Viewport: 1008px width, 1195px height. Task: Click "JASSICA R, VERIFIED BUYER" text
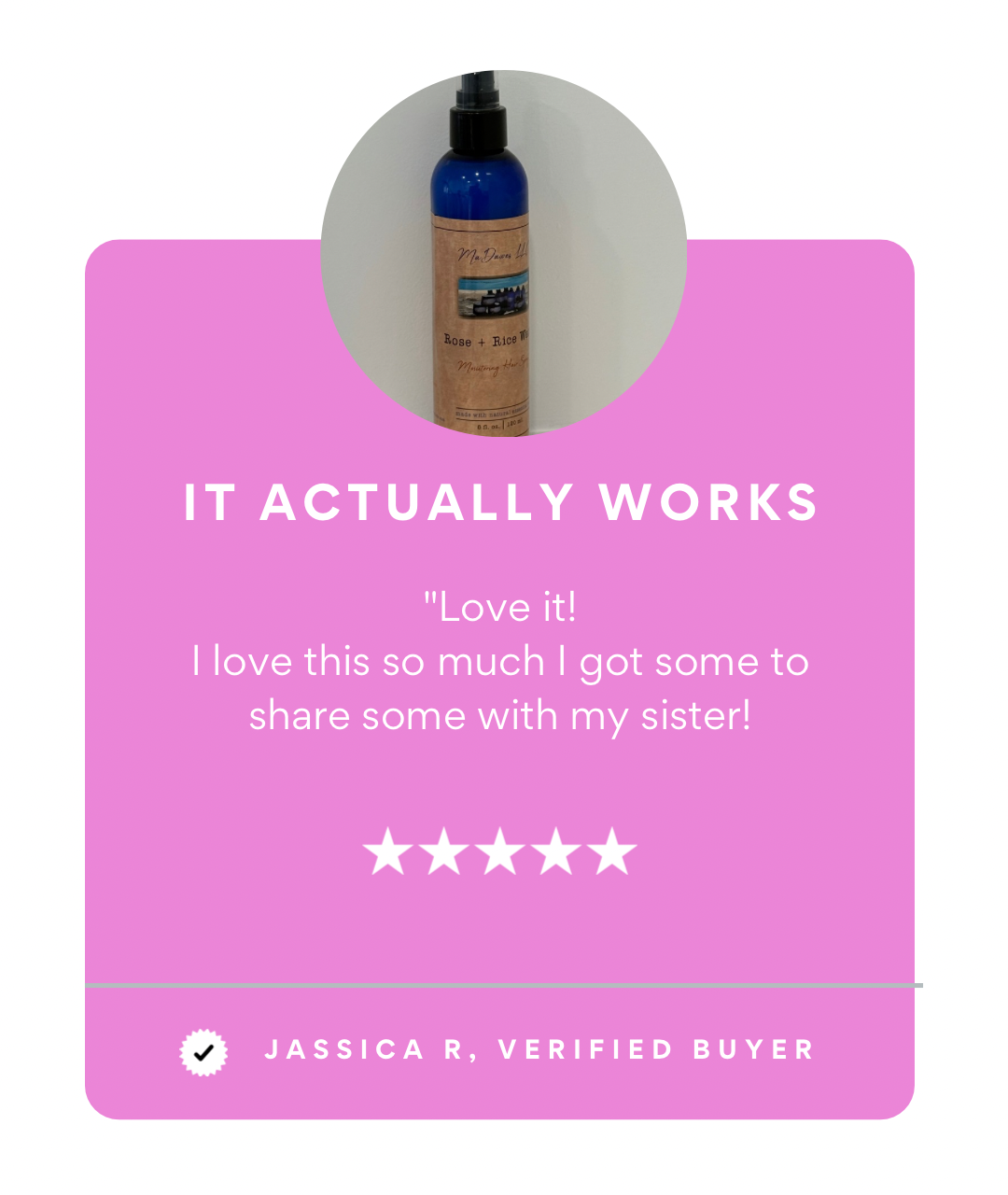click(539, 1049)
